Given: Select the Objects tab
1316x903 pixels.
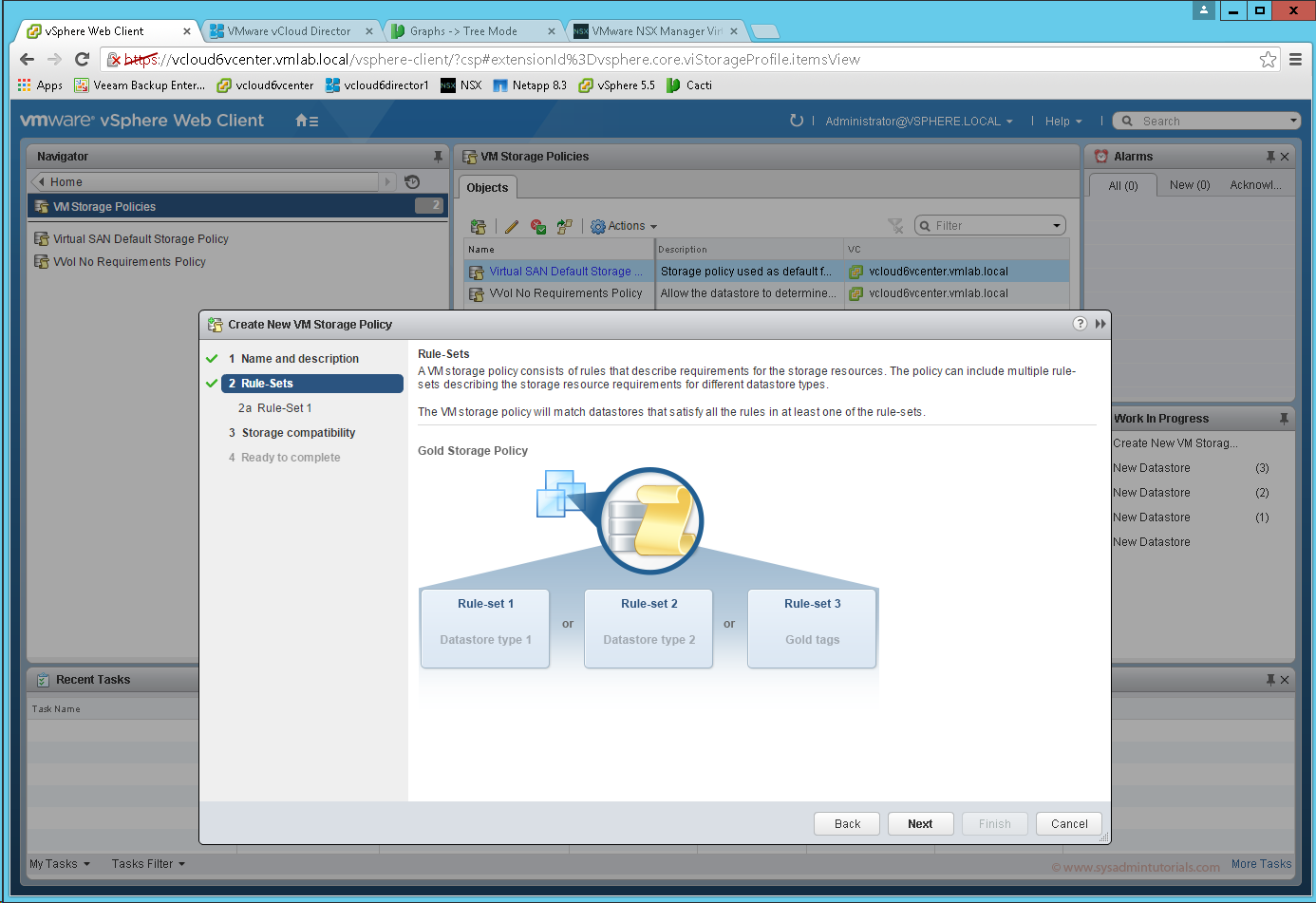Looking at the screenshot, I should [487, 188].
